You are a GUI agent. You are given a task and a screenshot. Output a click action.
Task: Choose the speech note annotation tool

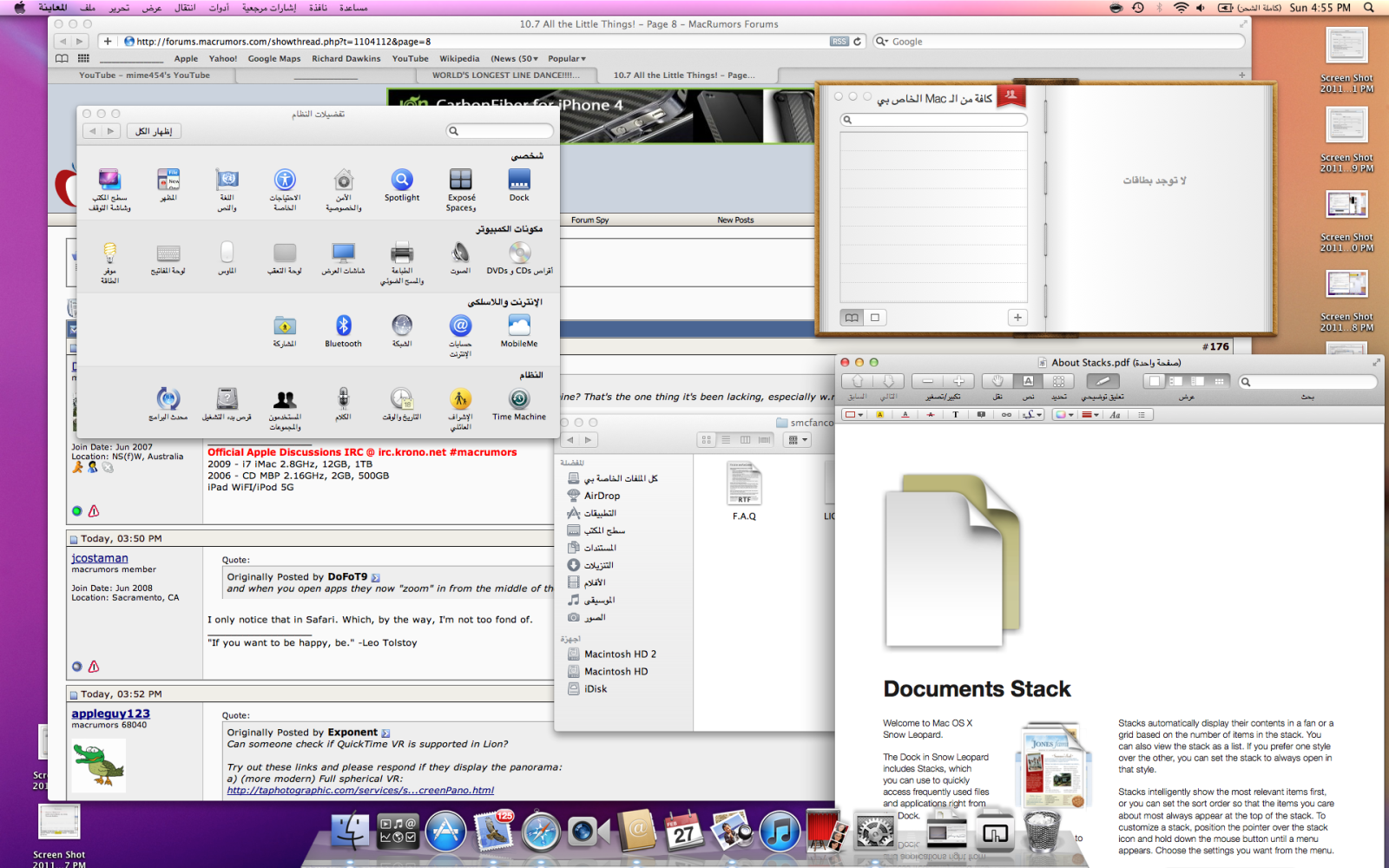point(981,415)
